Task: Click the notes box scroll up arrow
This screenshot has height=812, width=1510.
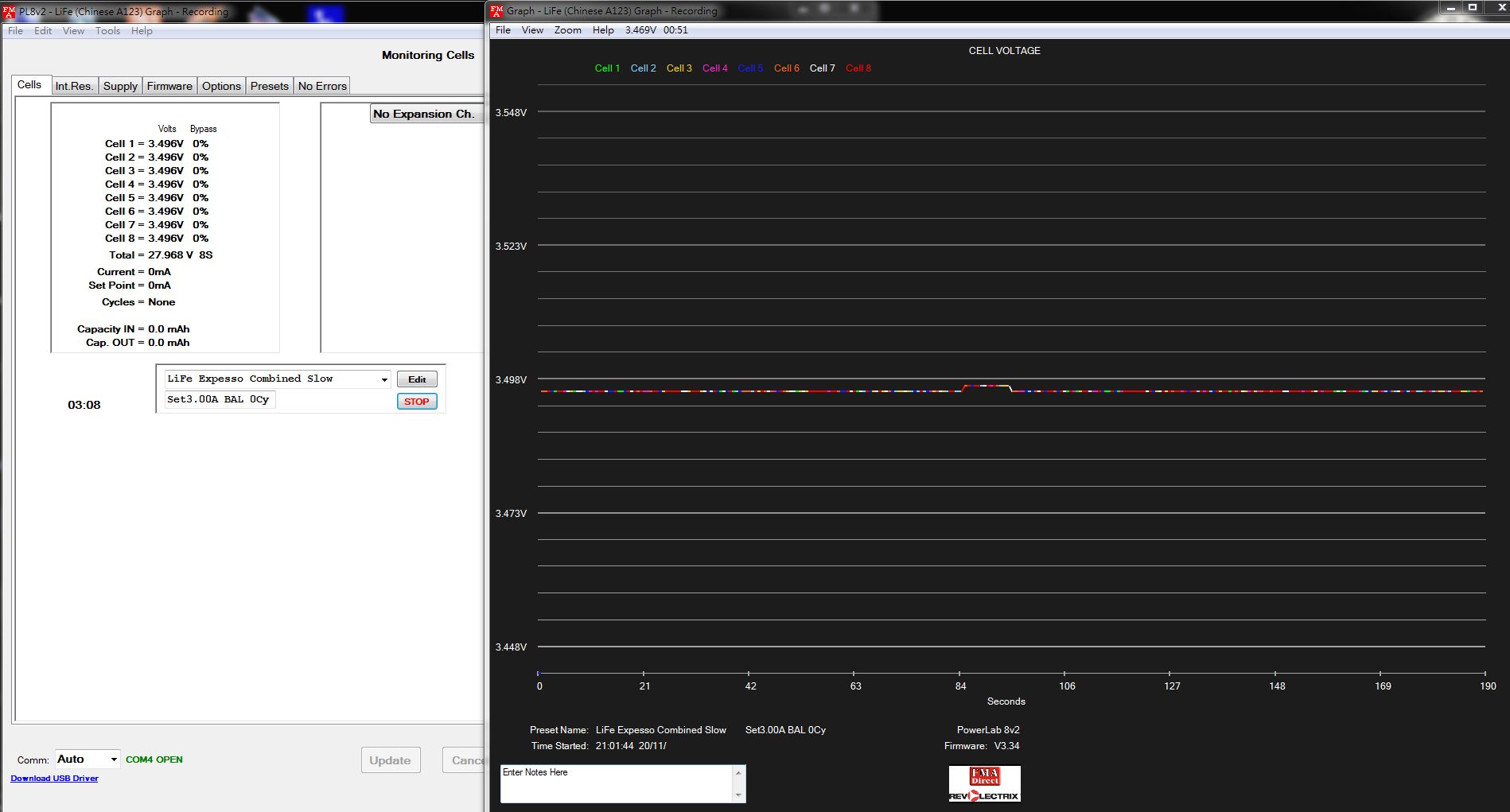Action: (x=738, y=773)
